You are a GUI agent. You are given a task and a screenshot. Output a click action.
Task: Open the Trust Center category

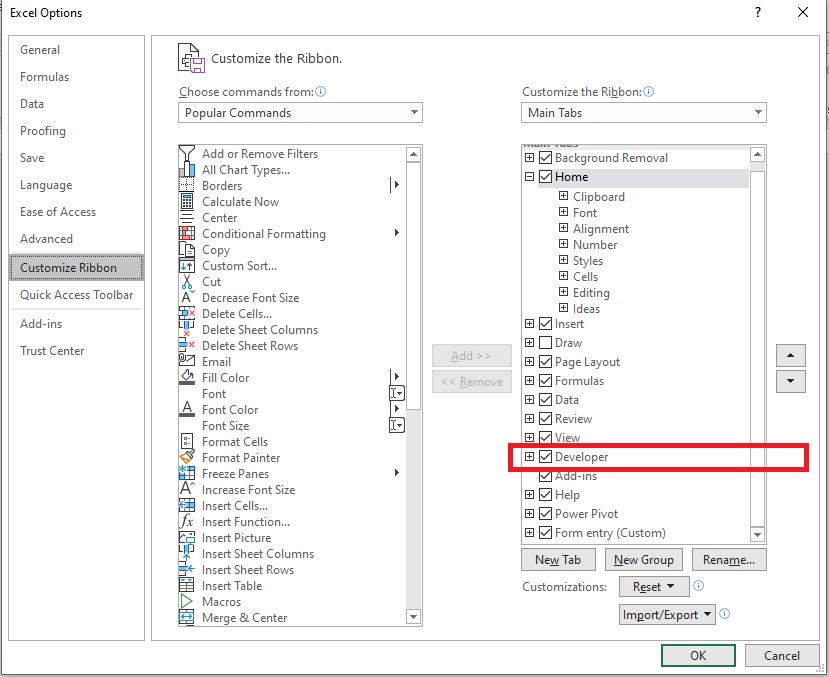[52, 351]
